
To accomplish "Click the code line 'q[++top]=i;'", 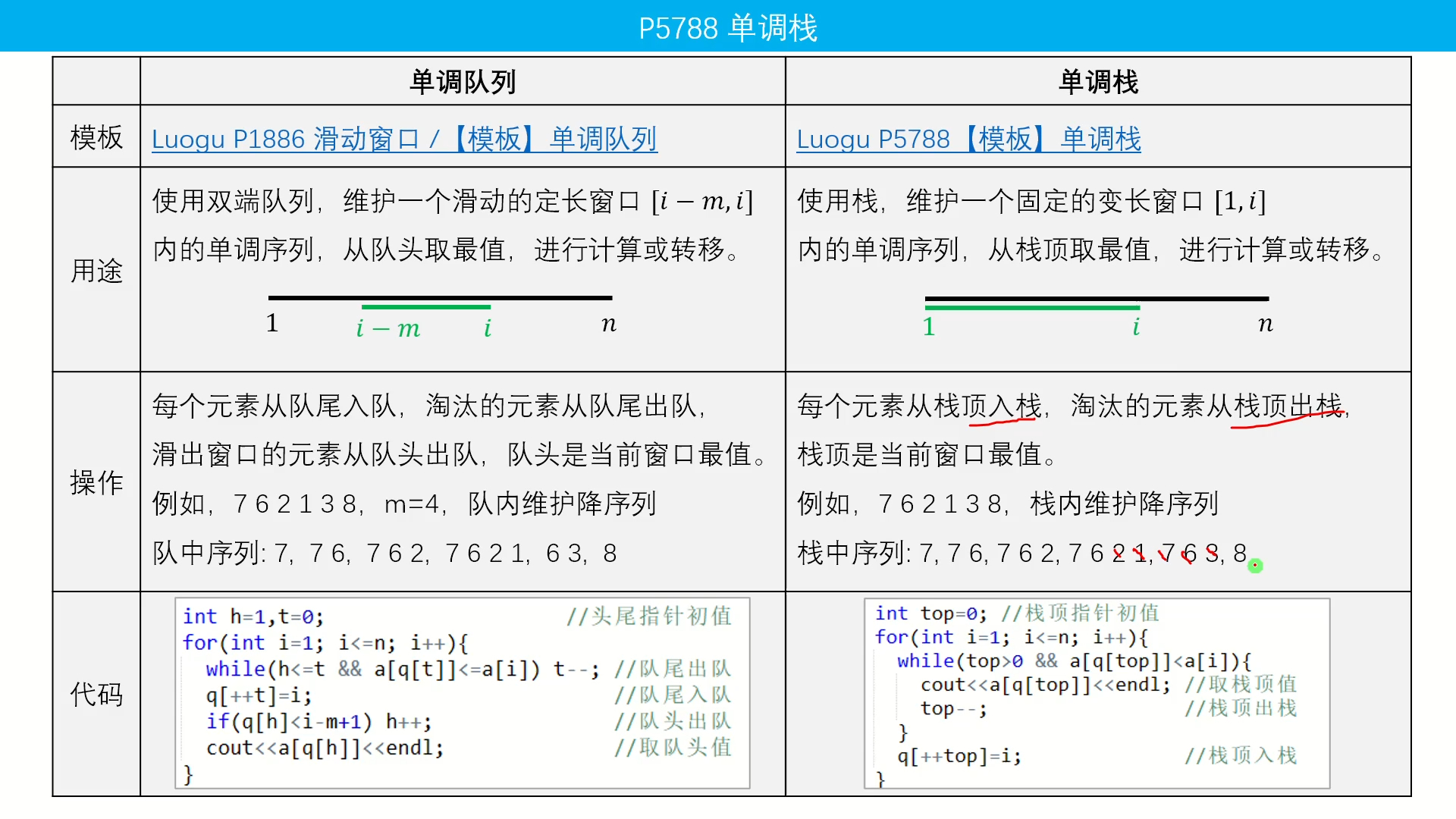I will tap(959, 756).
